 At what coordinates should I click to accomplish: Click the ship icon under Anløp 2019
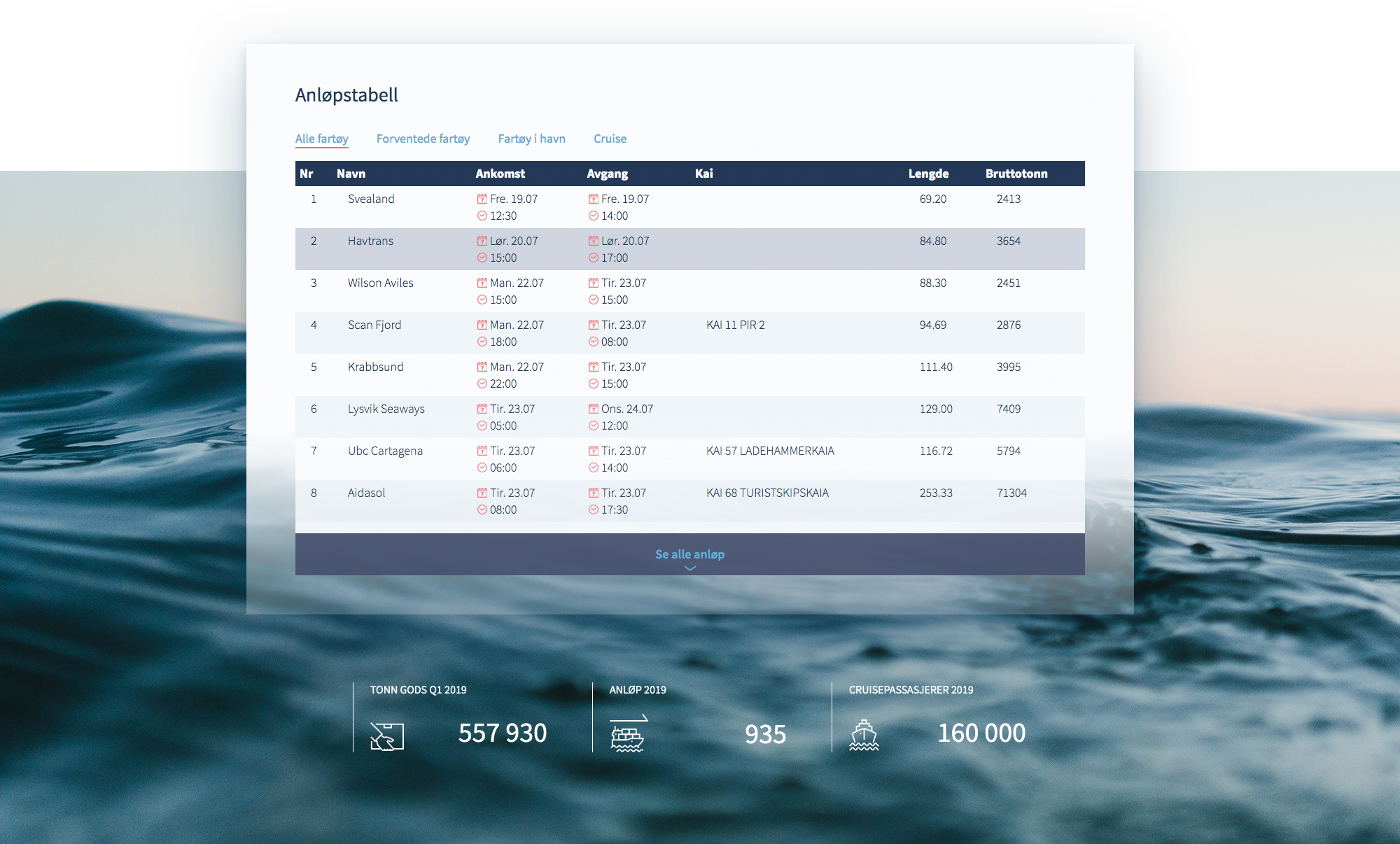(628, 733)
